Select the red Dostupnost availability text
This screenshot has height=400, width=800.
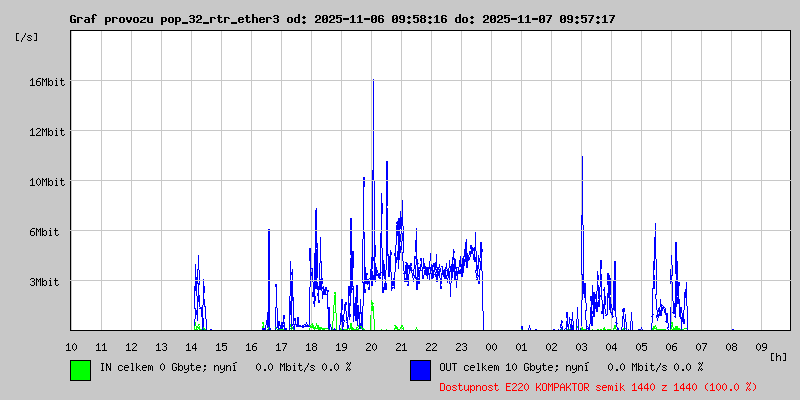click(x=598, y=387)
